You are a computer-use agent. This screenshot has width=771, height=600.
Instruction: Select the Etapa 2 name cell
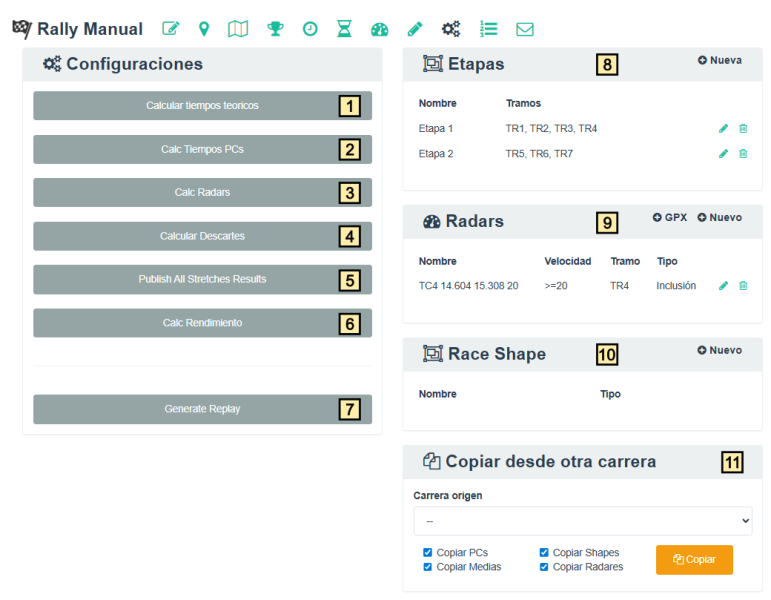pyautogui.click(x=436, y=153)
